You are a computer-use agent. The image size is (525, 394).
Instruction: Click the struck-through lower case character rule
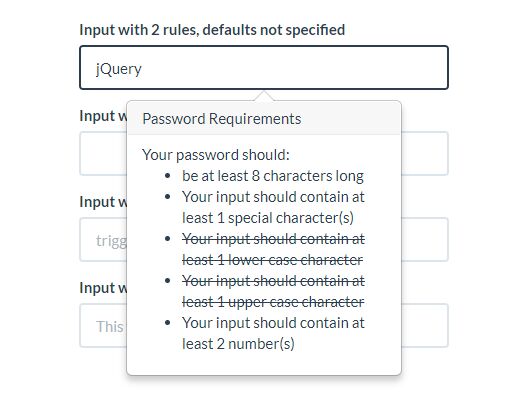(273, 249)
